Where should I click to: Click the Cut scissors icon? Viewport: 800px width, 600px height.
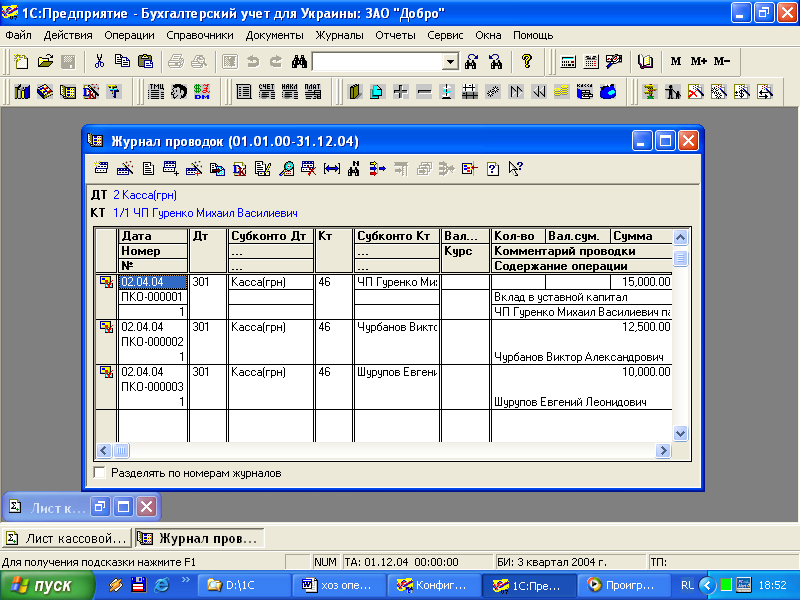coord(99,62)
